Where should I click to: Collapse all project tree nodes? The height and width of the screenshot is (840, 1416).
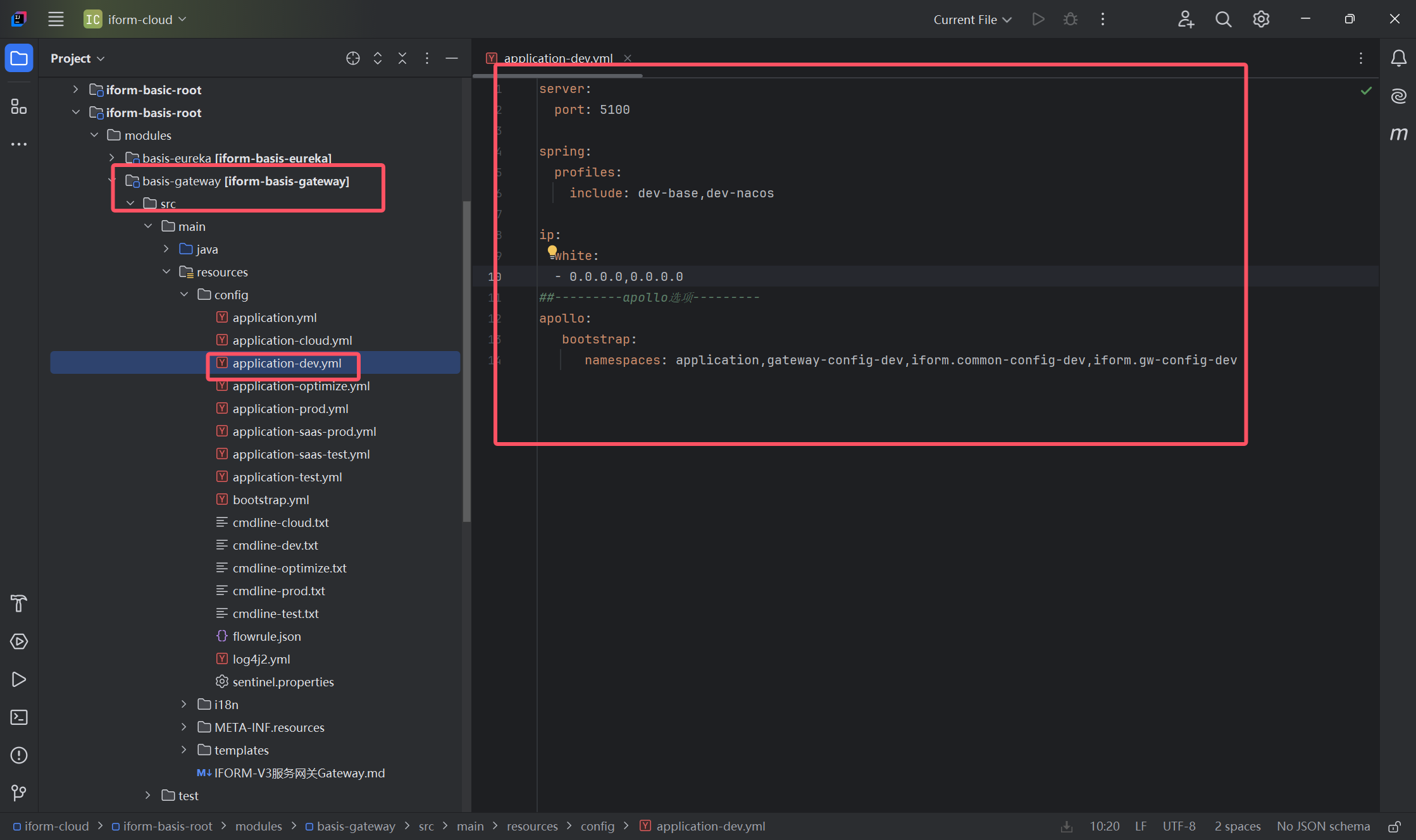click(402, 58)
